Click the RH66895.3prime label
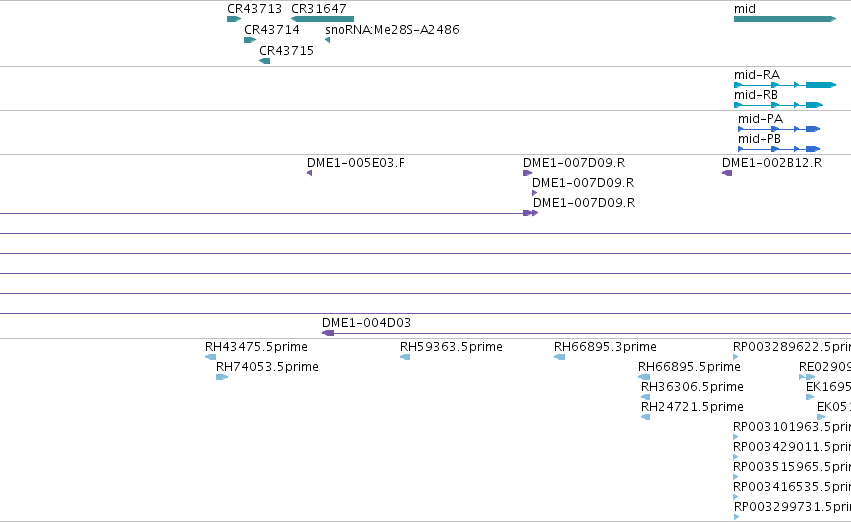 (x=605, y=347)
